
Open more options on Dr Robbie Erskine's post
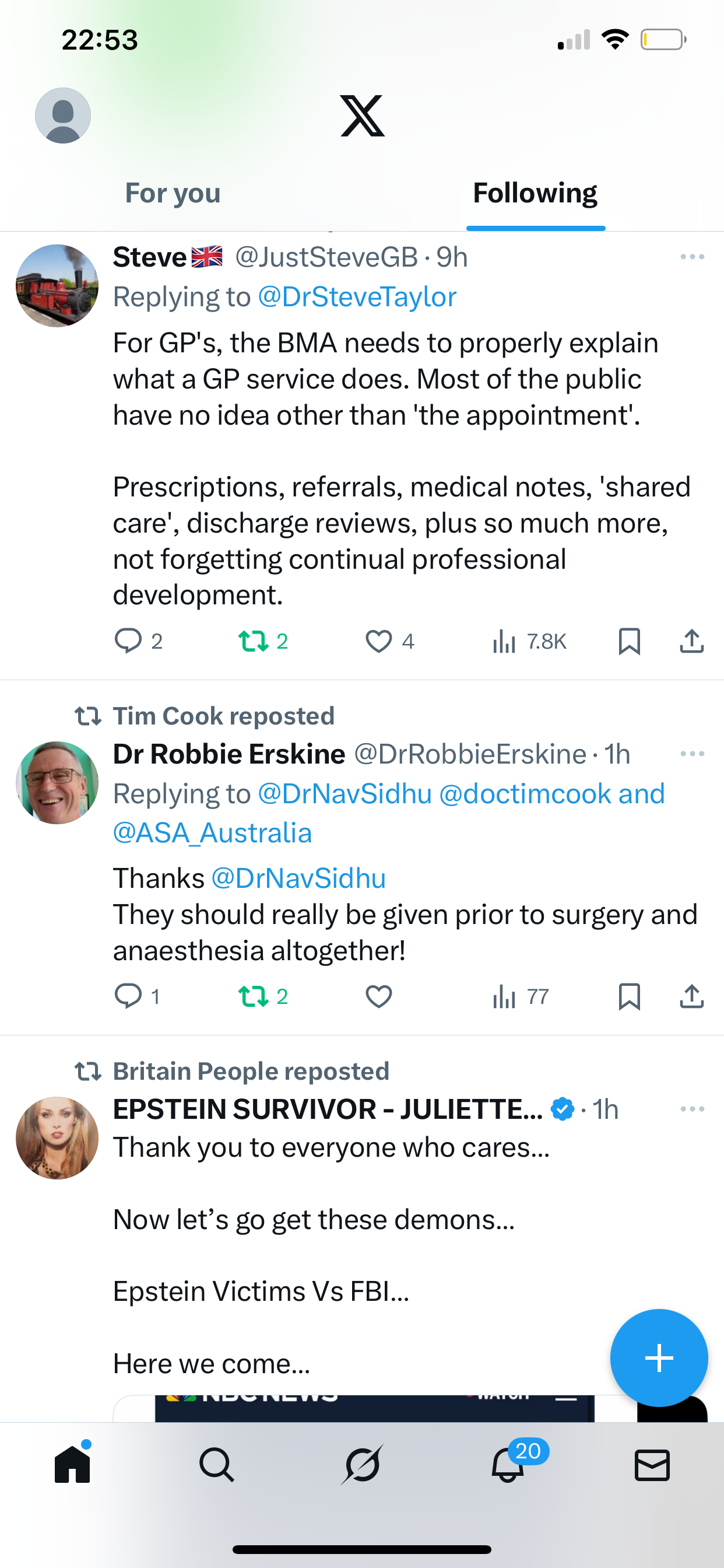[x=693, y=754]
